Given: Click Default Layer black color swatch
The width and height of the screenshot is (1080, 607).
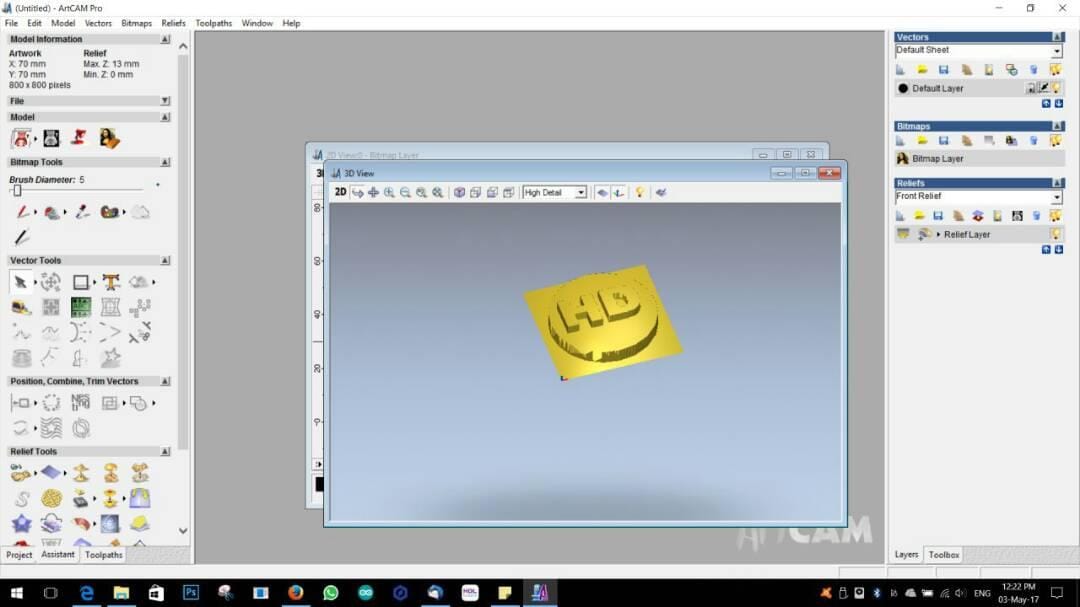Looking at the screenshot, I should (x=903, y=88).
